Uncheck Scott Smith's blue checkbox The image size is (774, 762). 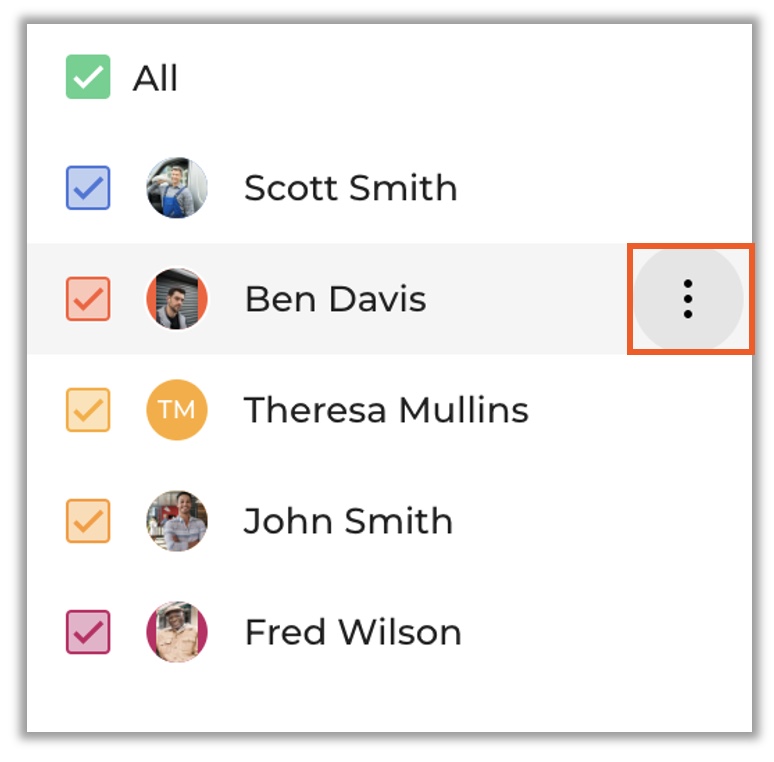point(88,187)
